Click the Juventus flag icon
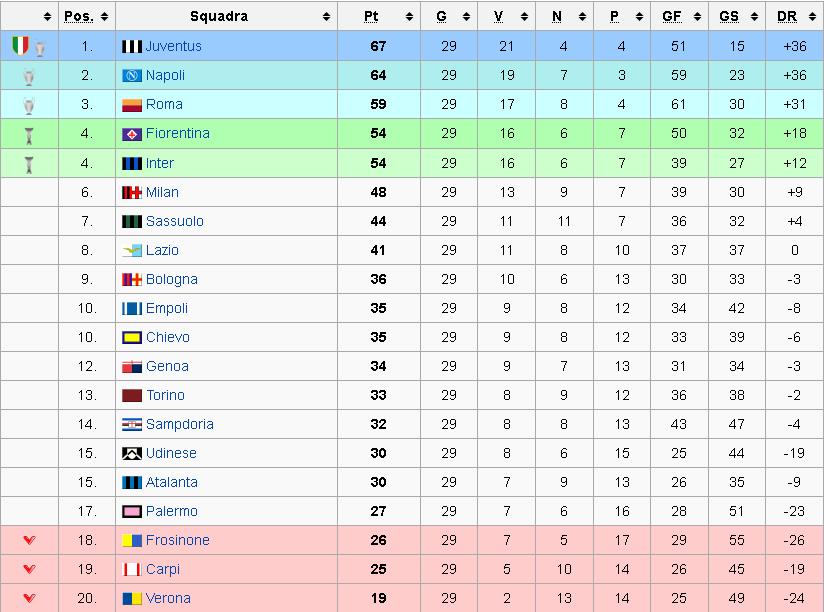Screen dimensions: 824x612 [132, 46]
